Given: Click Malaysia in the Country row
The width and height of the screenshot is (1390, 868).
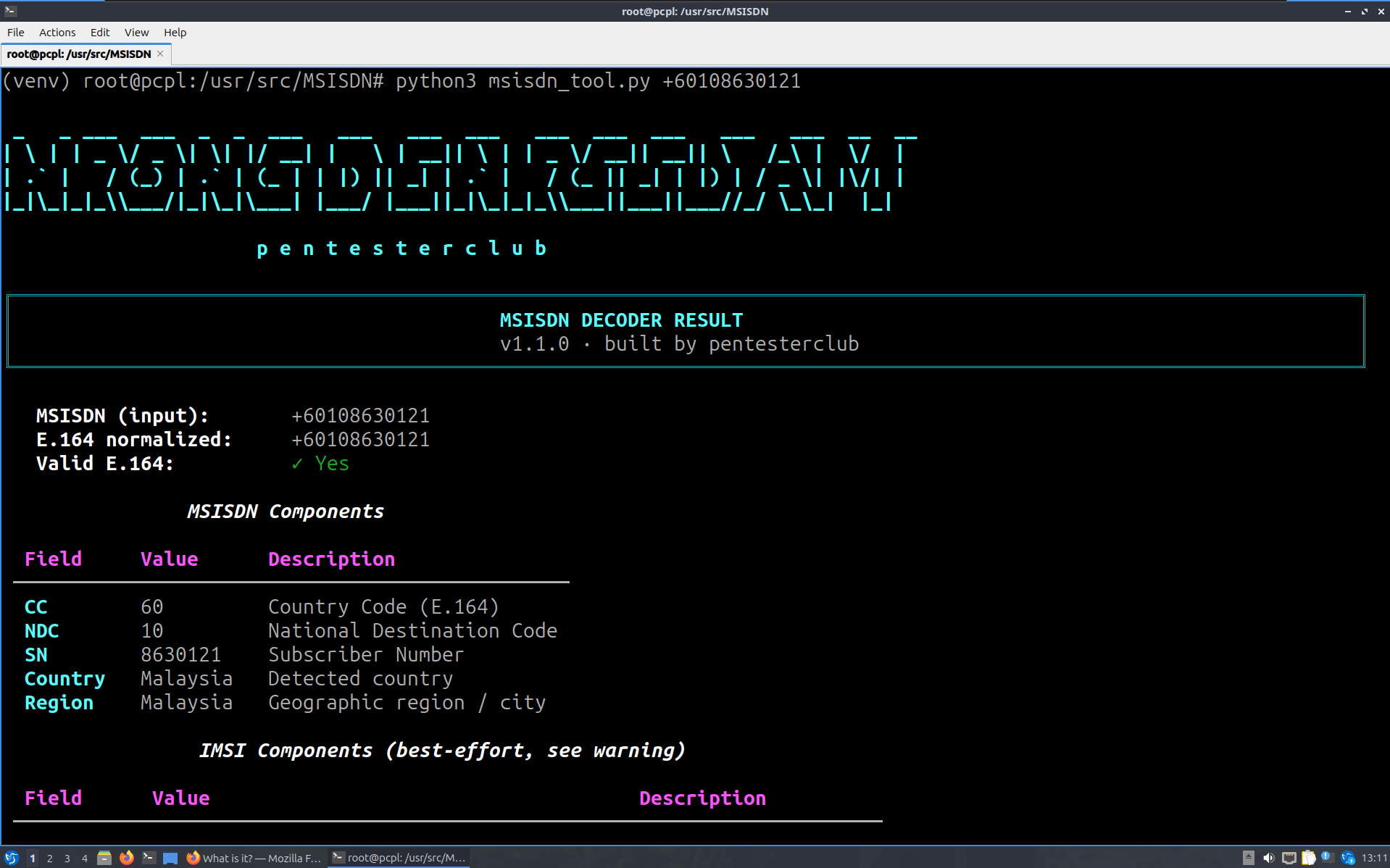Looking at the screenshot, I should pos(186,679).
